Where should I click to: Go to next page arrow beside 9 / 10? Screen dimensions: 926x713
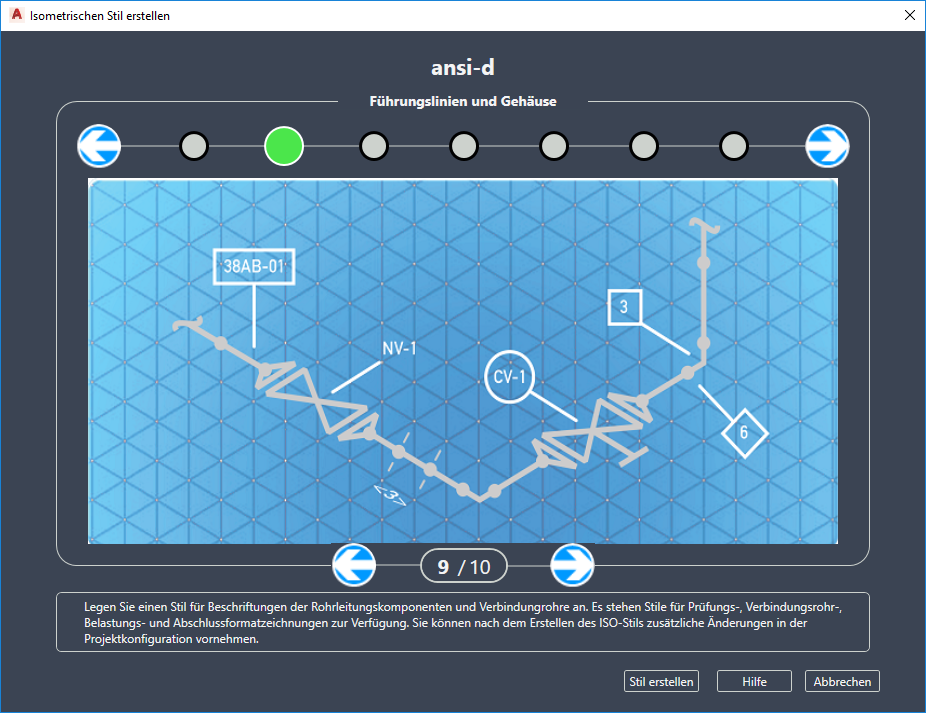click(572, 565)
